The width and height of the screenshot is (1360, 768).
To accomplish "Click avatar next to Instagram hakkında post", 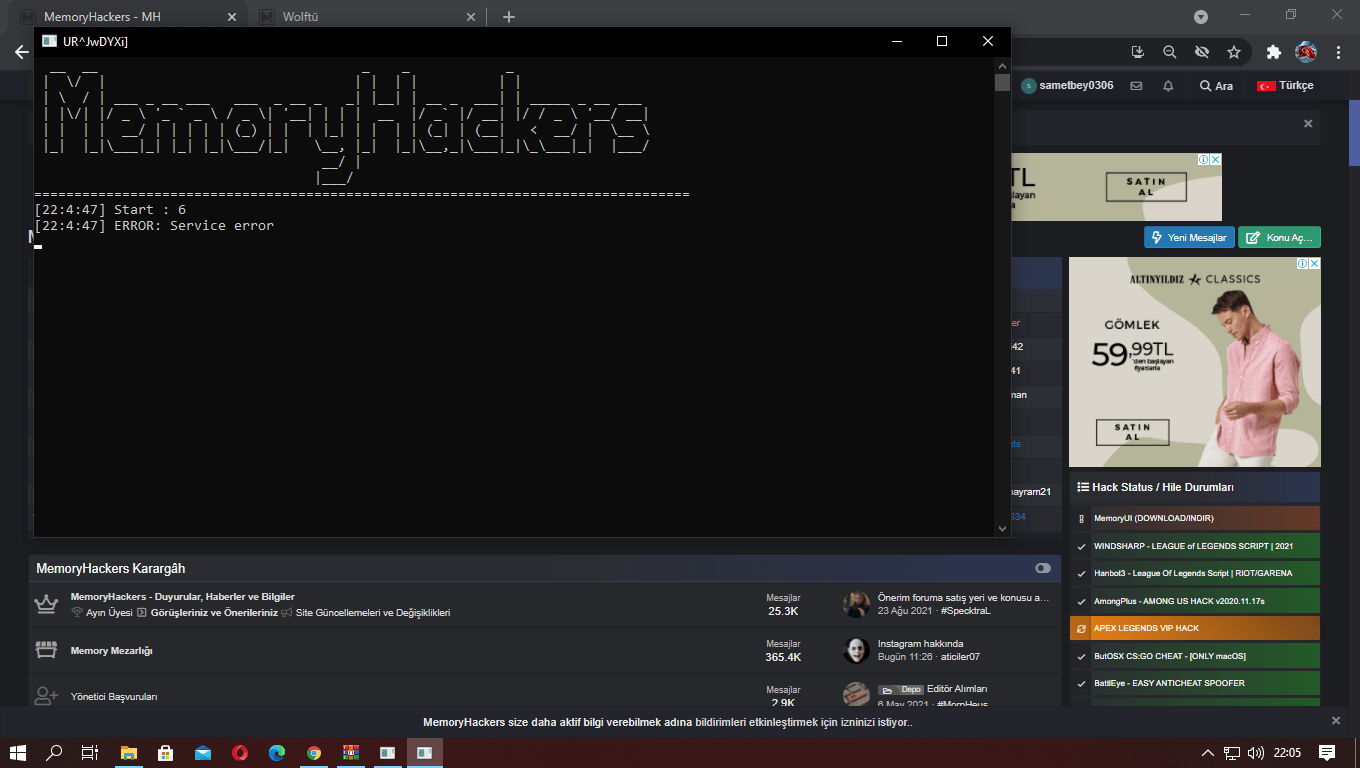I will tap(856, 650).
